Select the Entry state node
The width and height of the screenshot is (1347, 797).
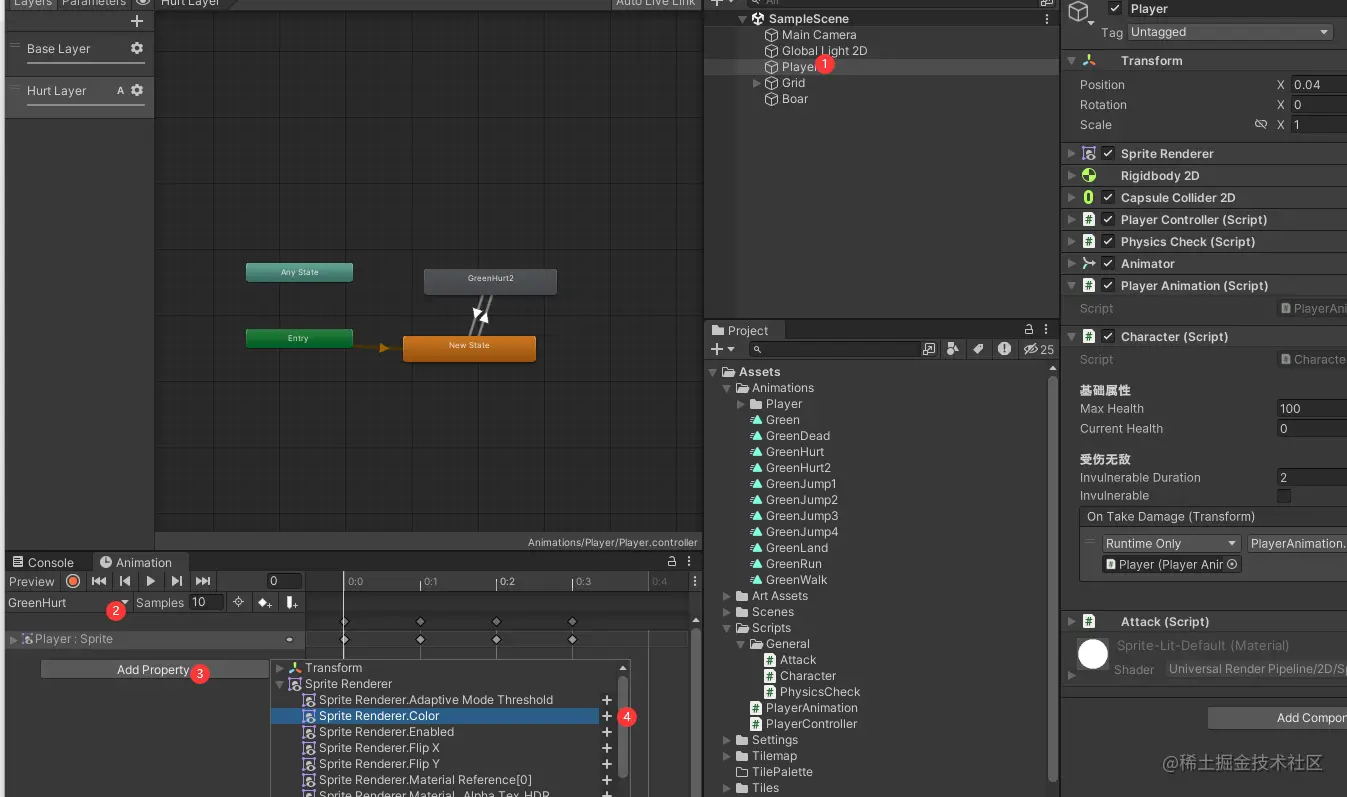[299, 338]
